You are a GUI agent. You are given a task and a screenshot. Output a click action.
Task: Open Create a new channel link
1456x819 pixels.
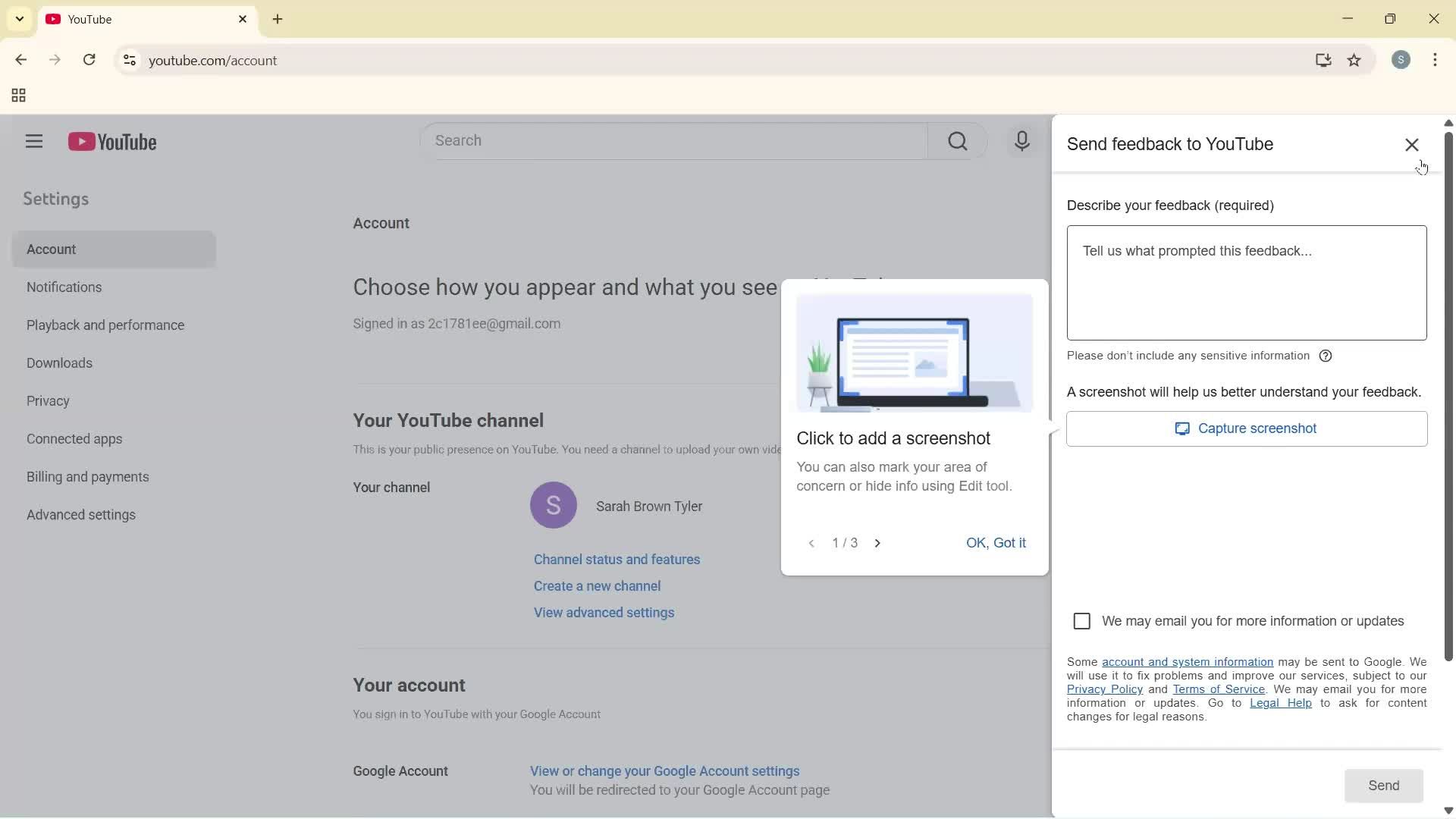point(597,585)
